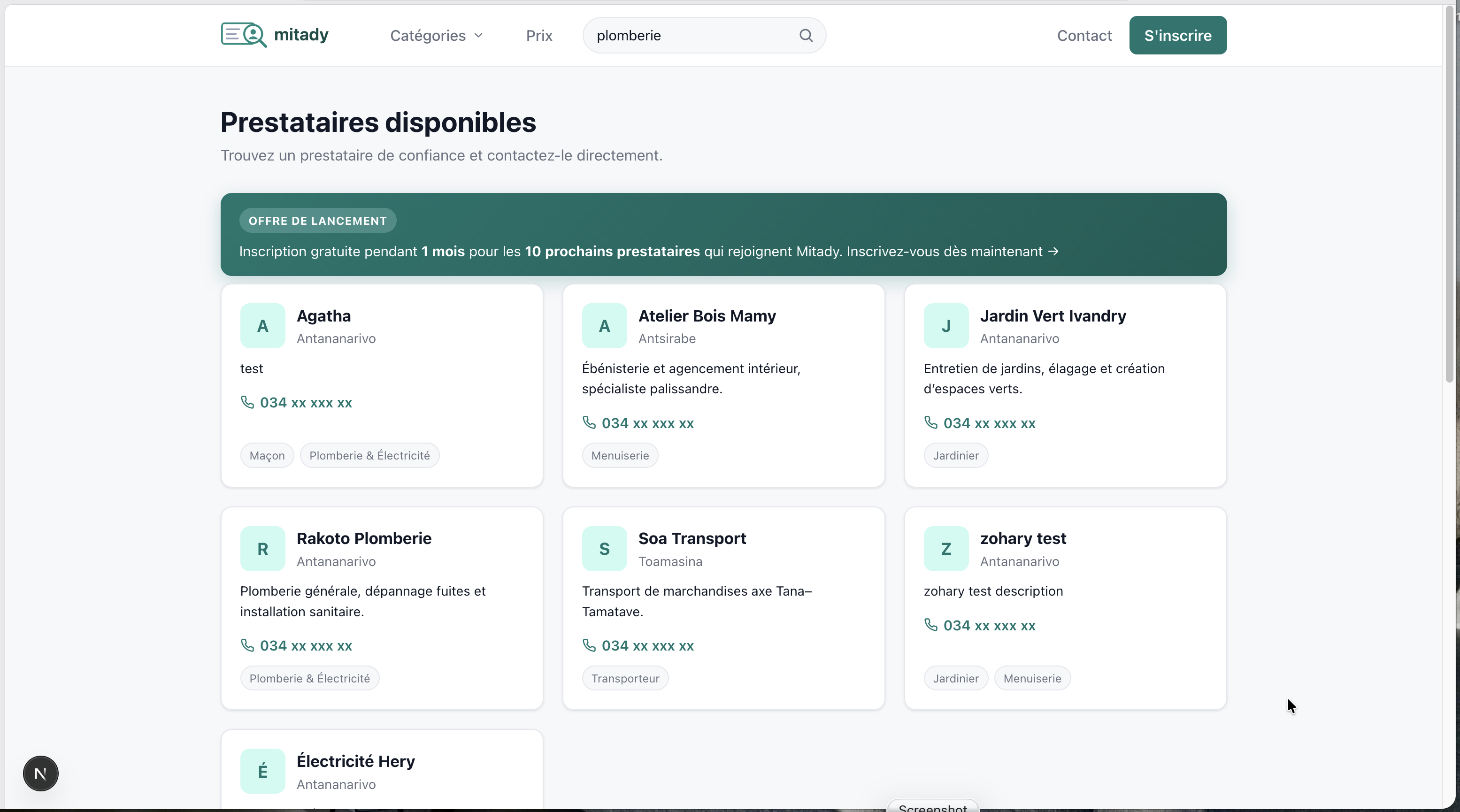Click phone icon on Soa Transport card

[x=589, y=645]
